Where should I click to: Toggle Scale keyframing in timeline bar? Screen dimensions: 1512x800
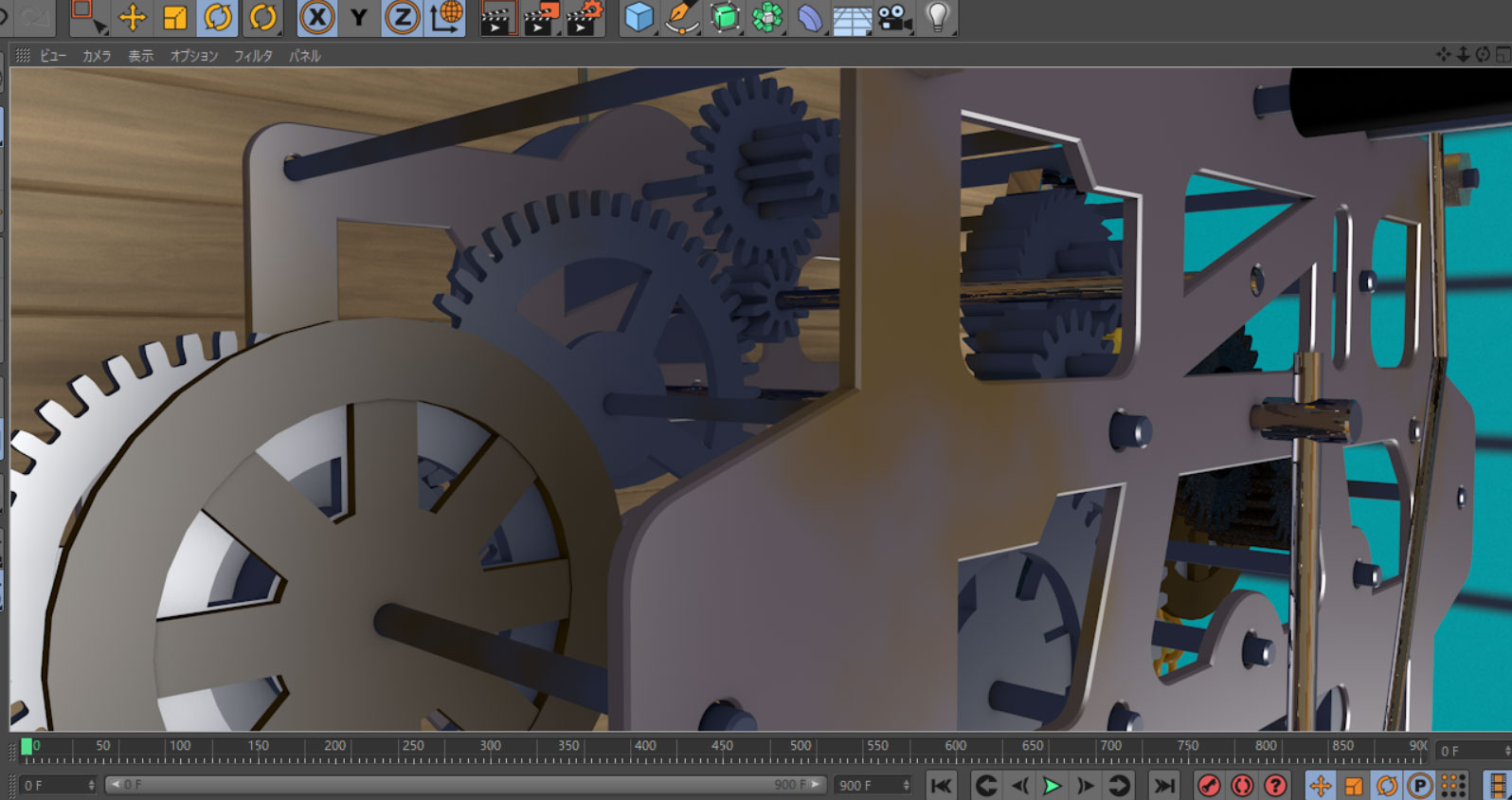pos(1354,786)
